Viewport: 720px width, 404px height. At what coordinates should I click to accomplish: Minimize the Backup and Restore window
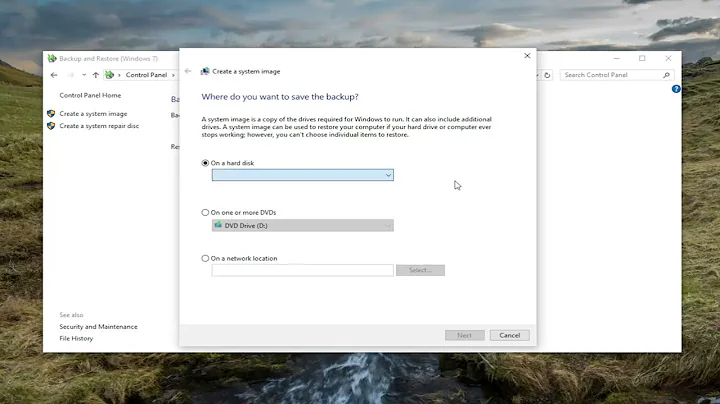pos(617,58)
